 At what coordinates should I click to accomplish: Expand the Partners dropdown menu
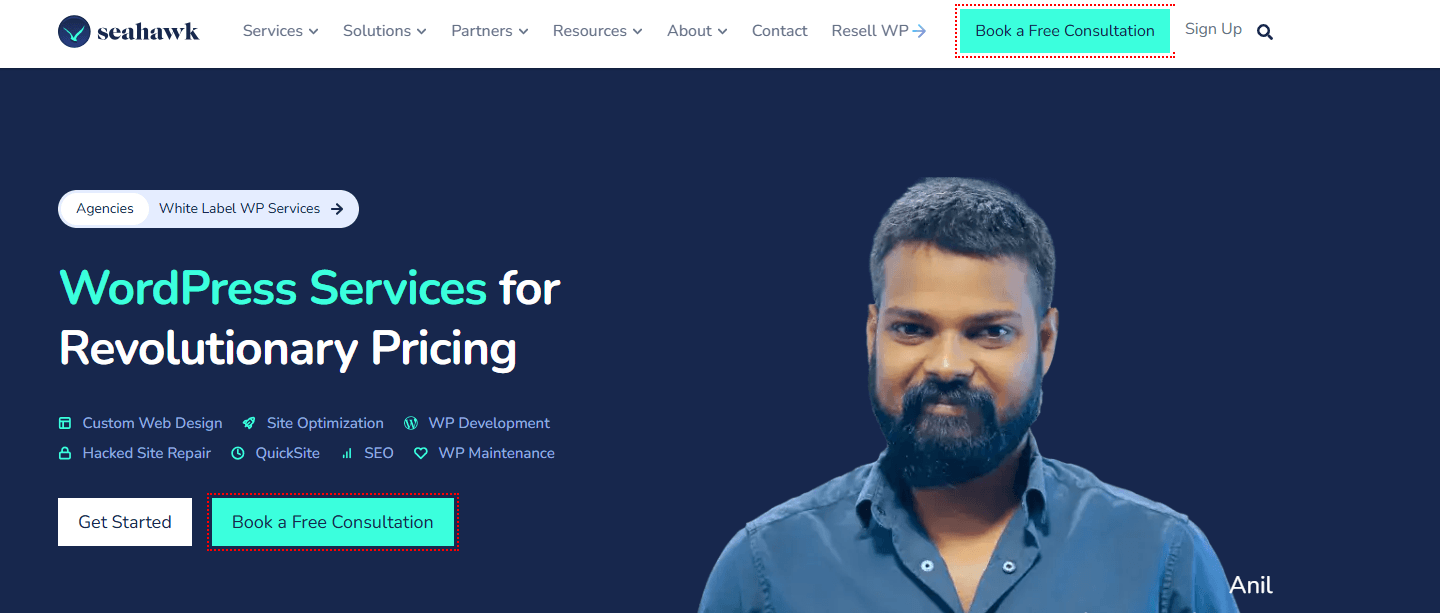[490, 31]
